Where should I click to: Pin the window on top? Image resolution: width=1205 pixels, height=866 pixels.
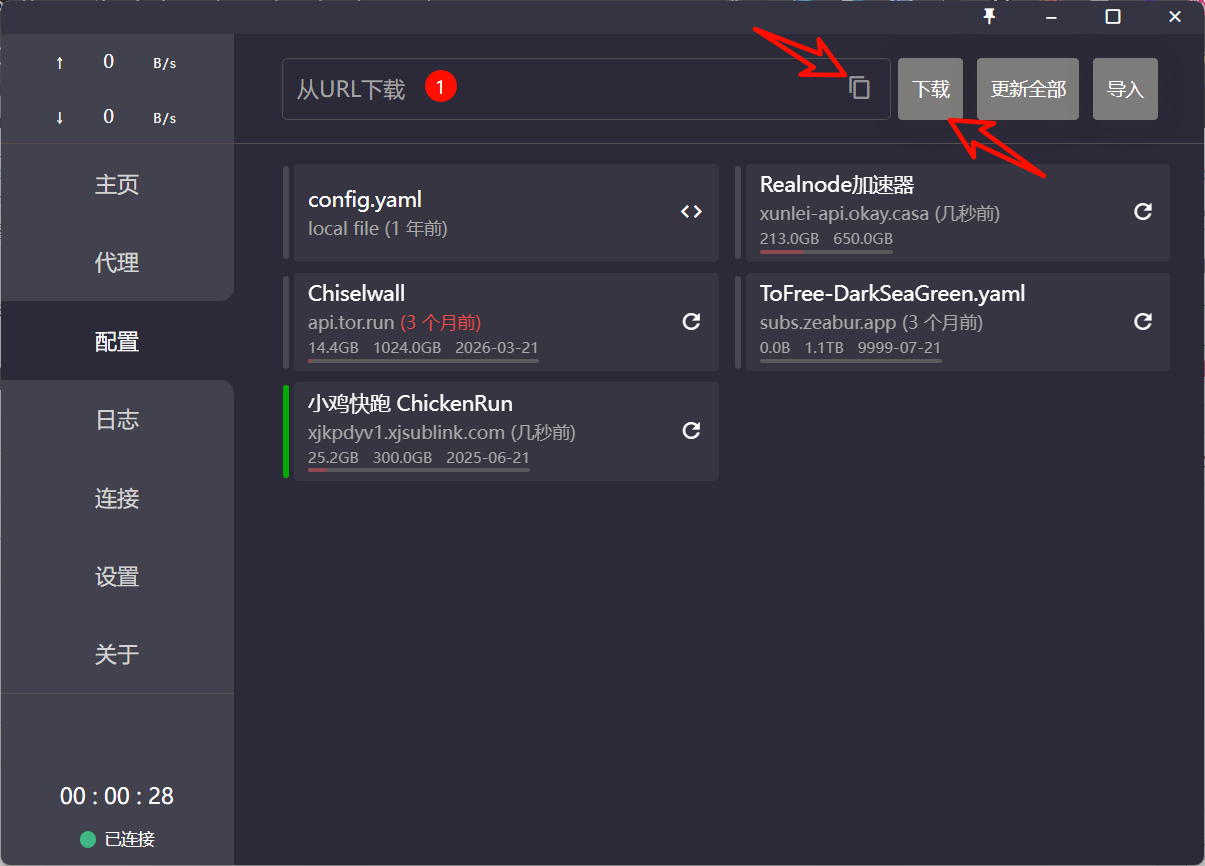(989, 17)
